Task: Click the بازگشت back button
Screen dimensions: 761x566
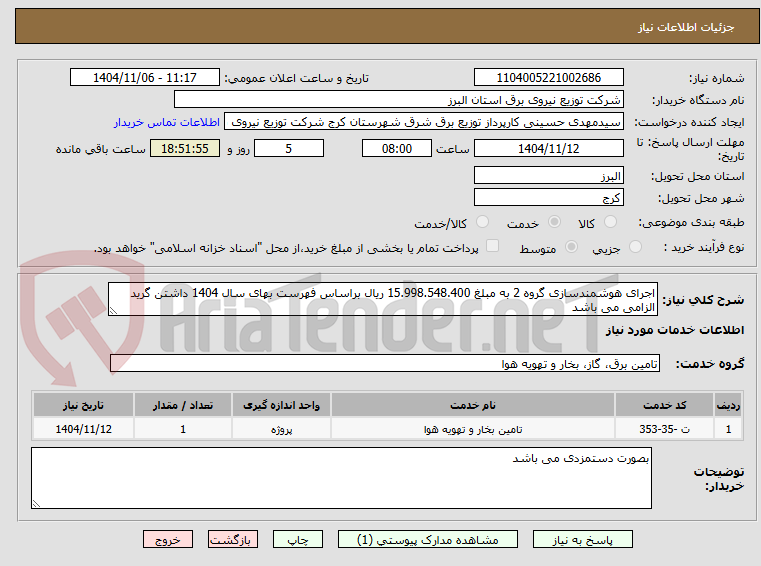Action: coord(232,539)
